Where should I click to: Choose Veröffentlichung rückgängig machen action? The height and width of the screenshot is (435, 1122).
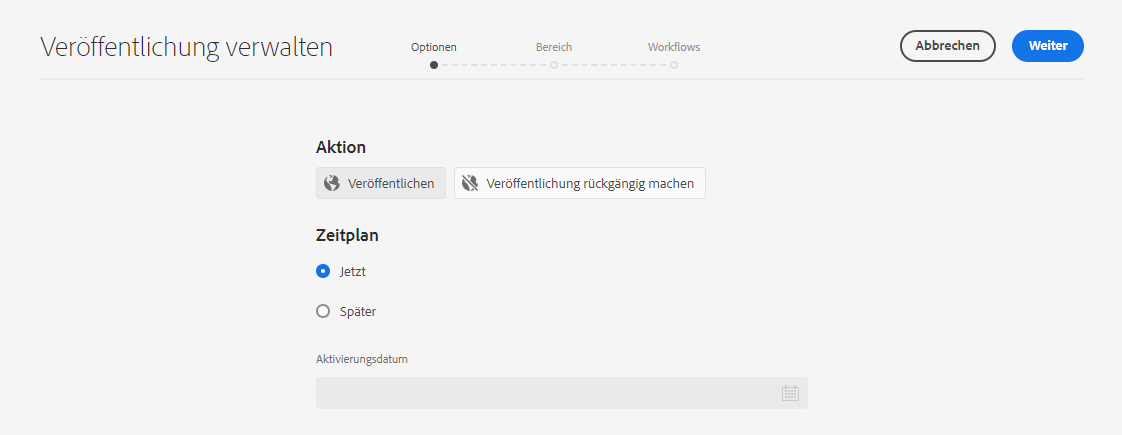[580, 183]
